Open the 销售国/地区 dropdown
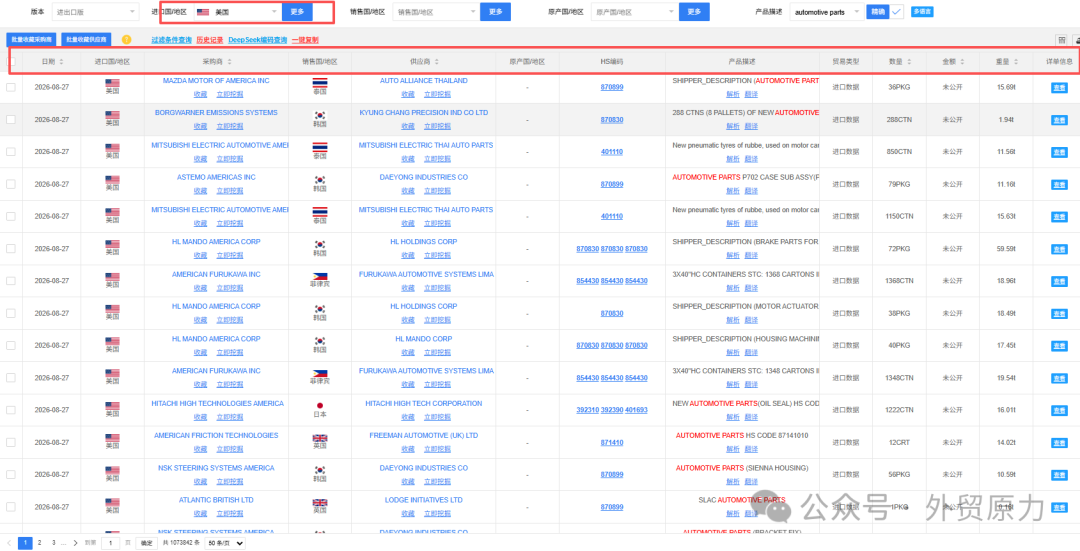The width and height of the screenshot is (1080, 551). 435,12
